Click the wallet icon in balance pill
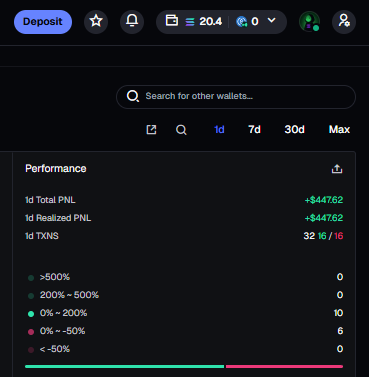369x377 pixels. click(x=172, y=21)
